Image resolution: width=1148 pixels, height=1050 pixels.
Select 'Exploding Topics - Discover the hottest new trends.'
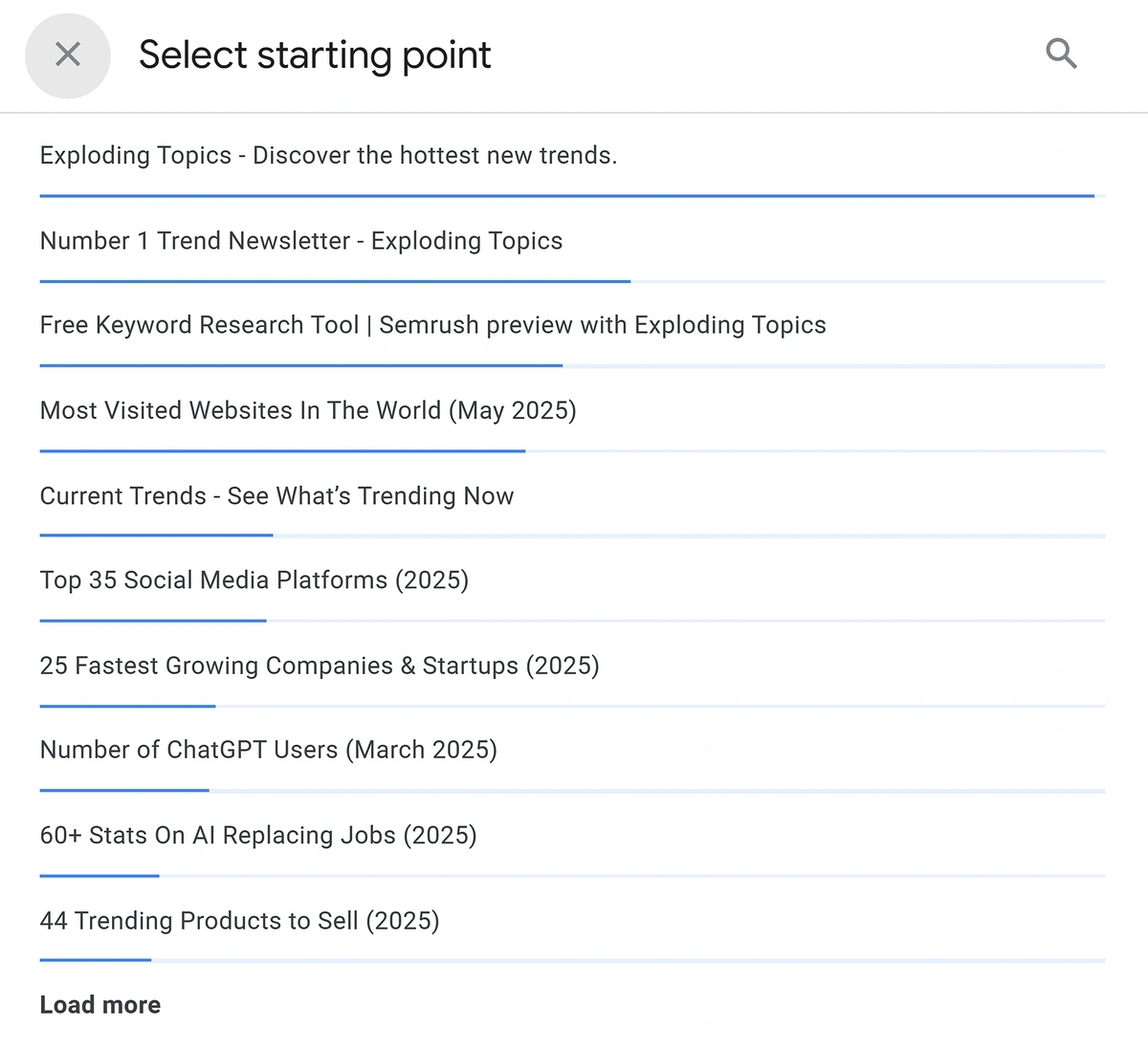(x=328, y=155)
